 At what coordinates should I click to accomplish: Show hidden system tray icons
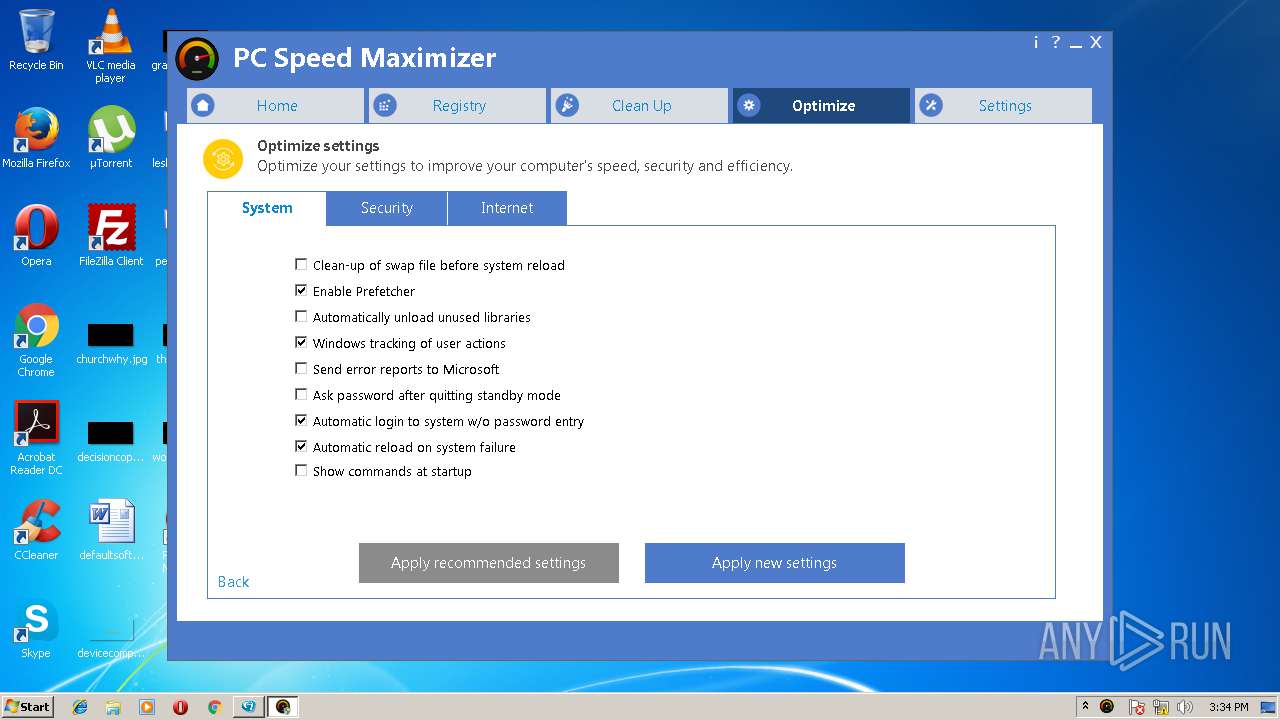point(1085,706)
